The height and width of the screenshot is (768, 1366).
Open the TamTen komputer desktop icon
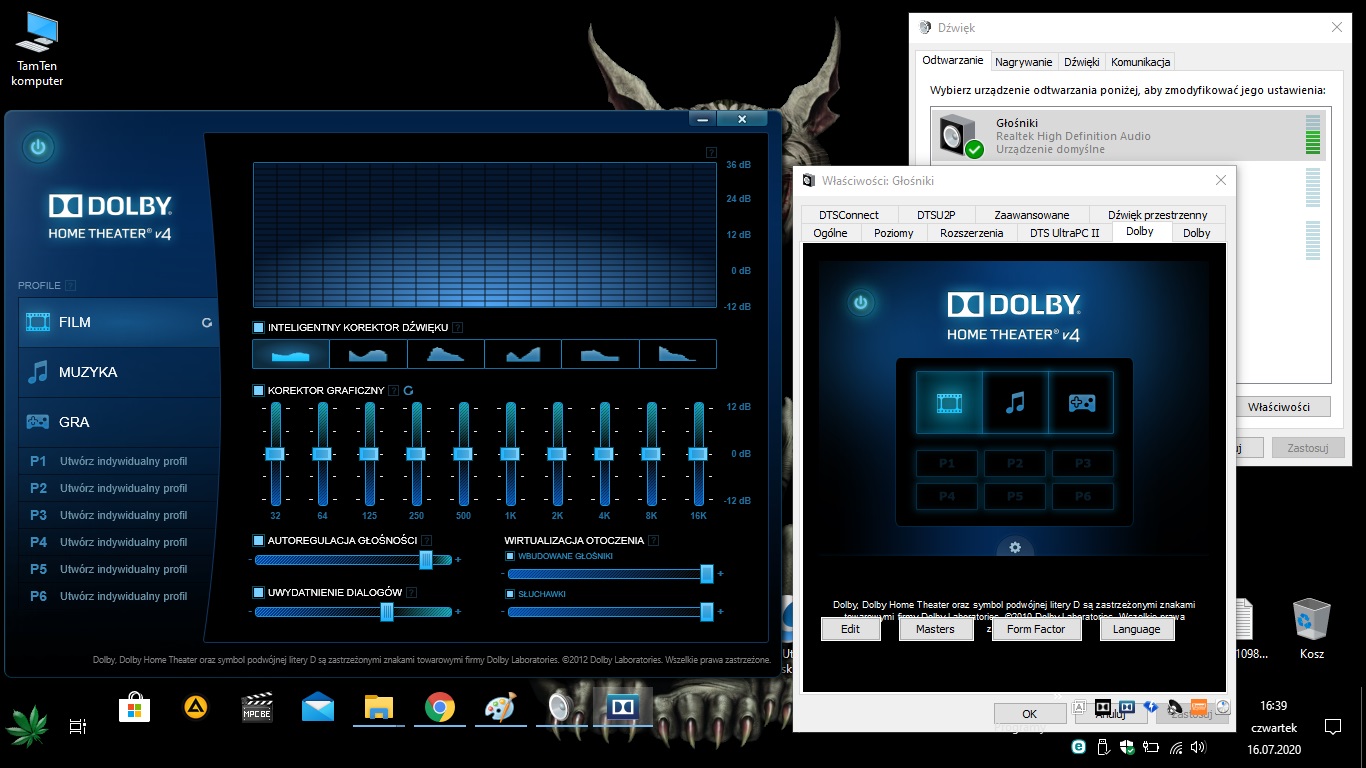[x=38, y=49]
